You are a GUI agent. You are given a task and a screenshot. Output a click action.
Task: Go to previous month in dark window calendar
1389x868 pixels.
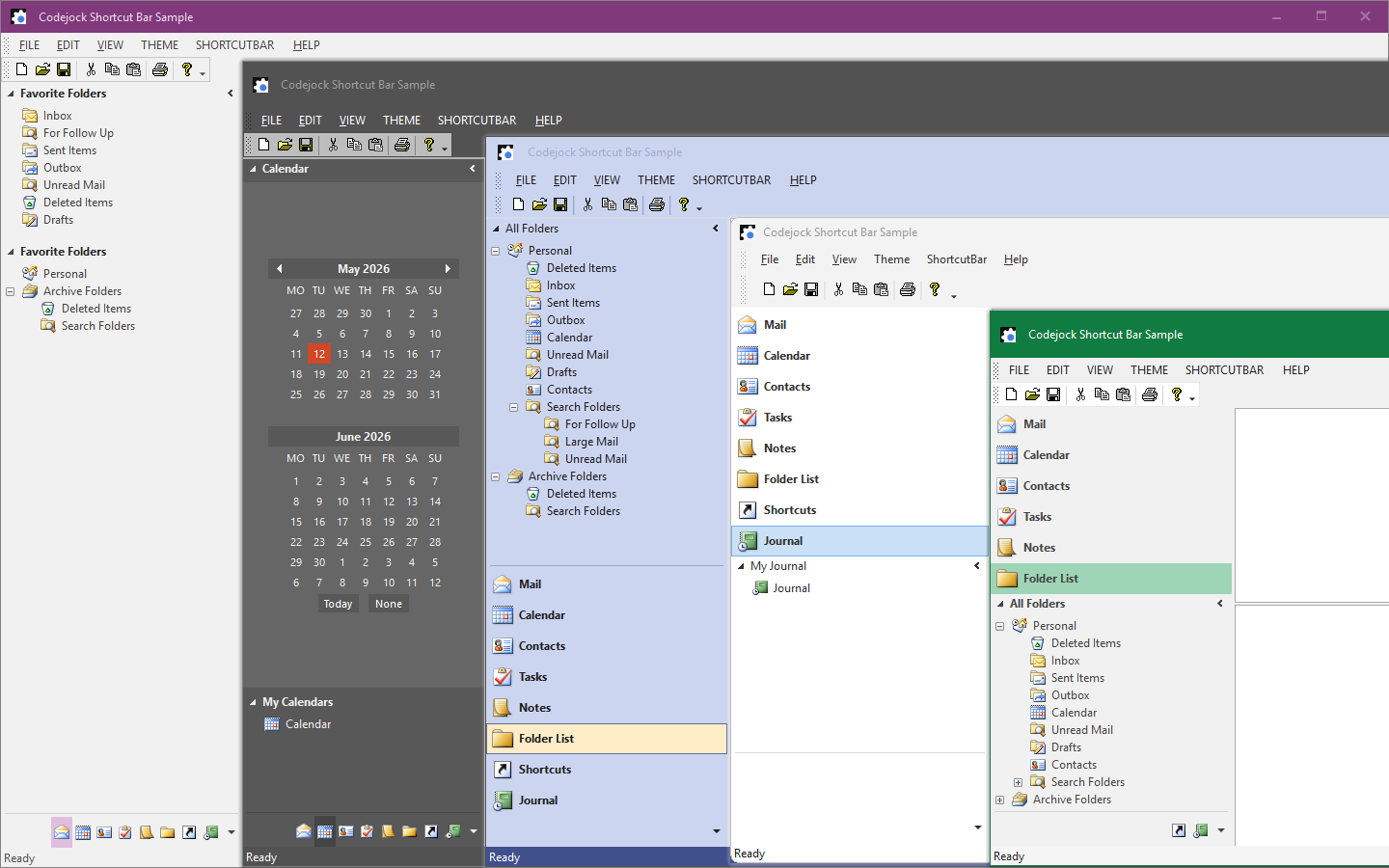tap(280, 269)
